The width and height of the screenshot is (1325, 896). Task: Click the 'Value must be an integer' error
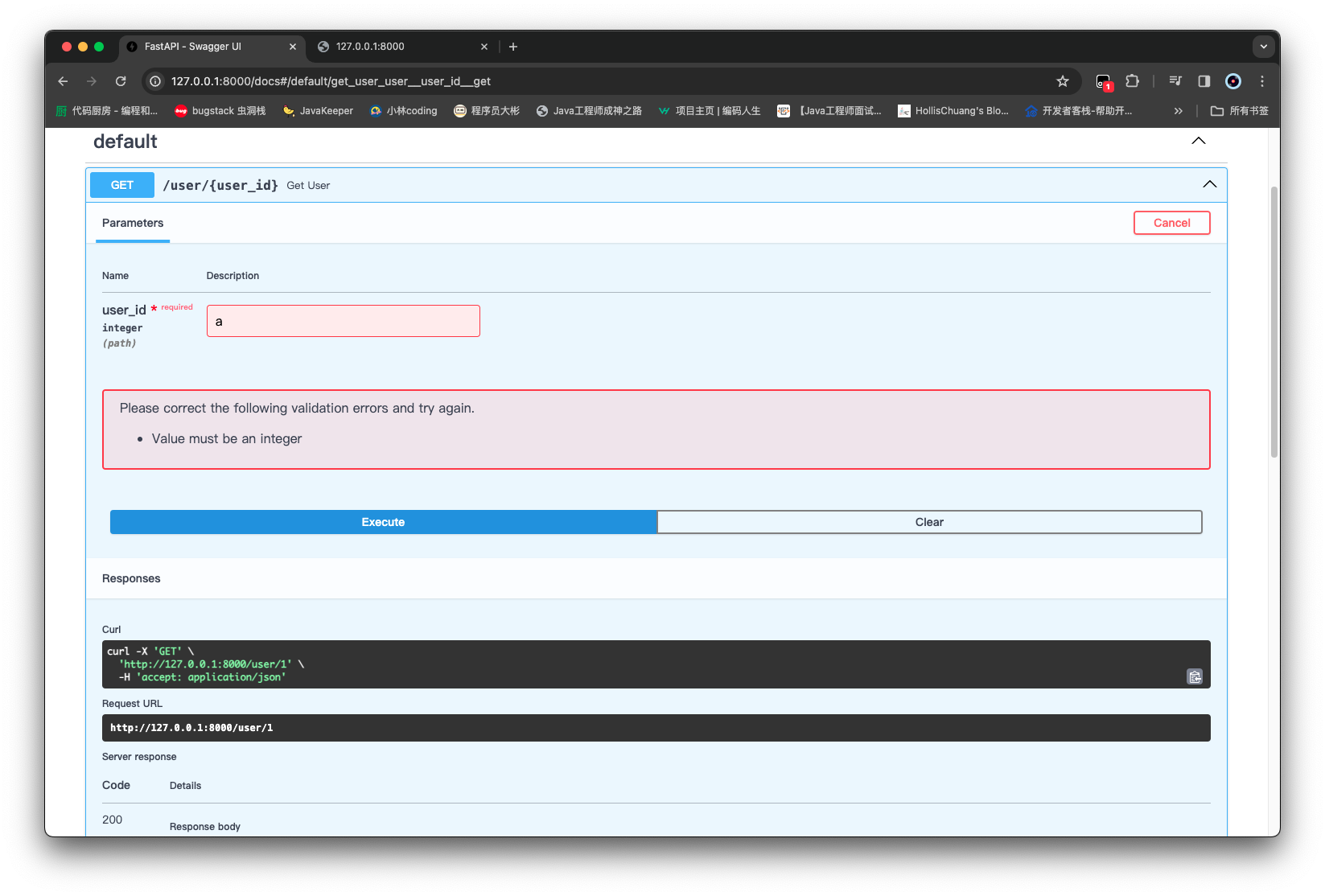[227, 438]
